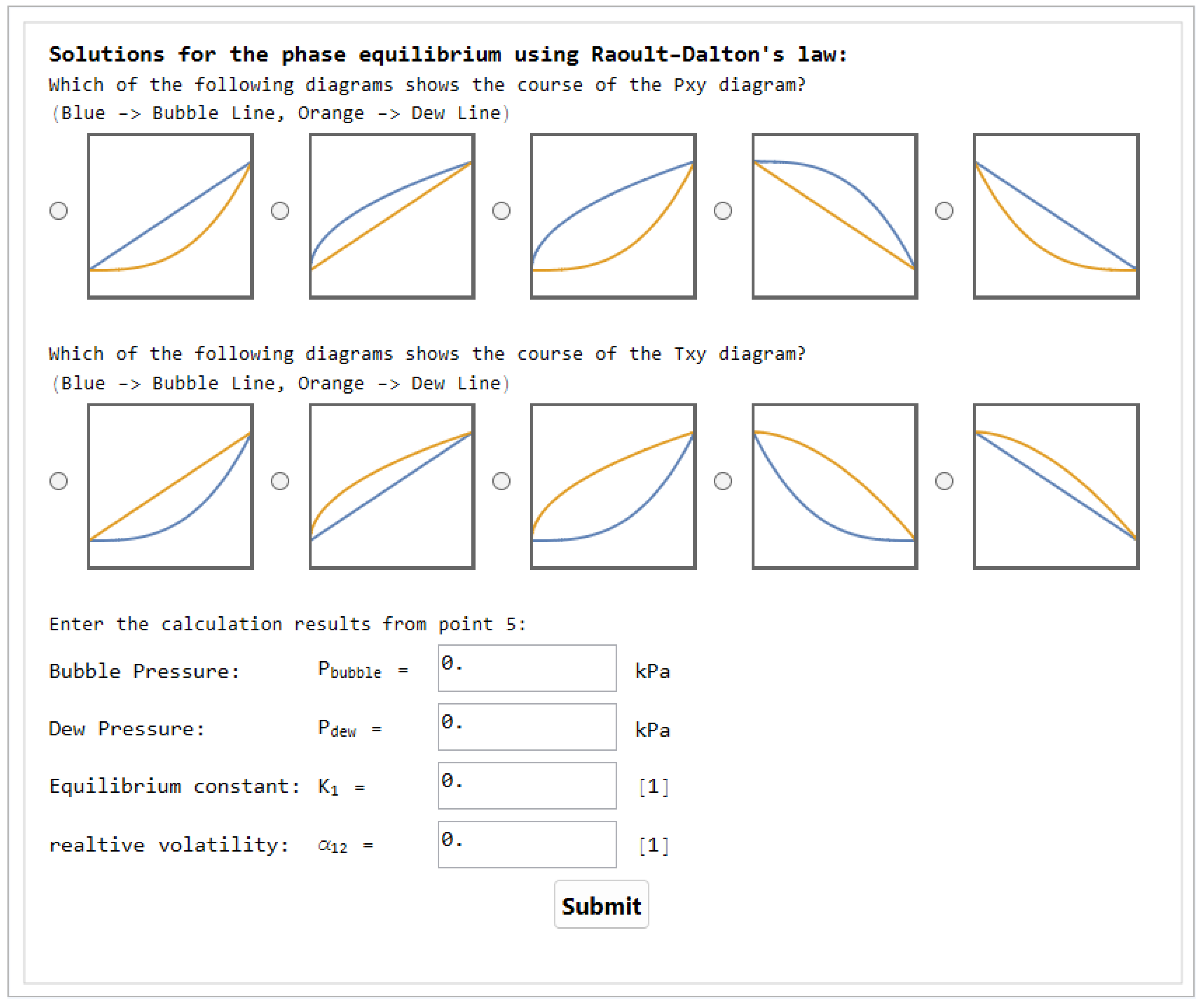This screenshot has width=1204, height=1007.
Task: Click third Txy thumbnail with lens-shaped curves
Action: [x=613, y=487]
